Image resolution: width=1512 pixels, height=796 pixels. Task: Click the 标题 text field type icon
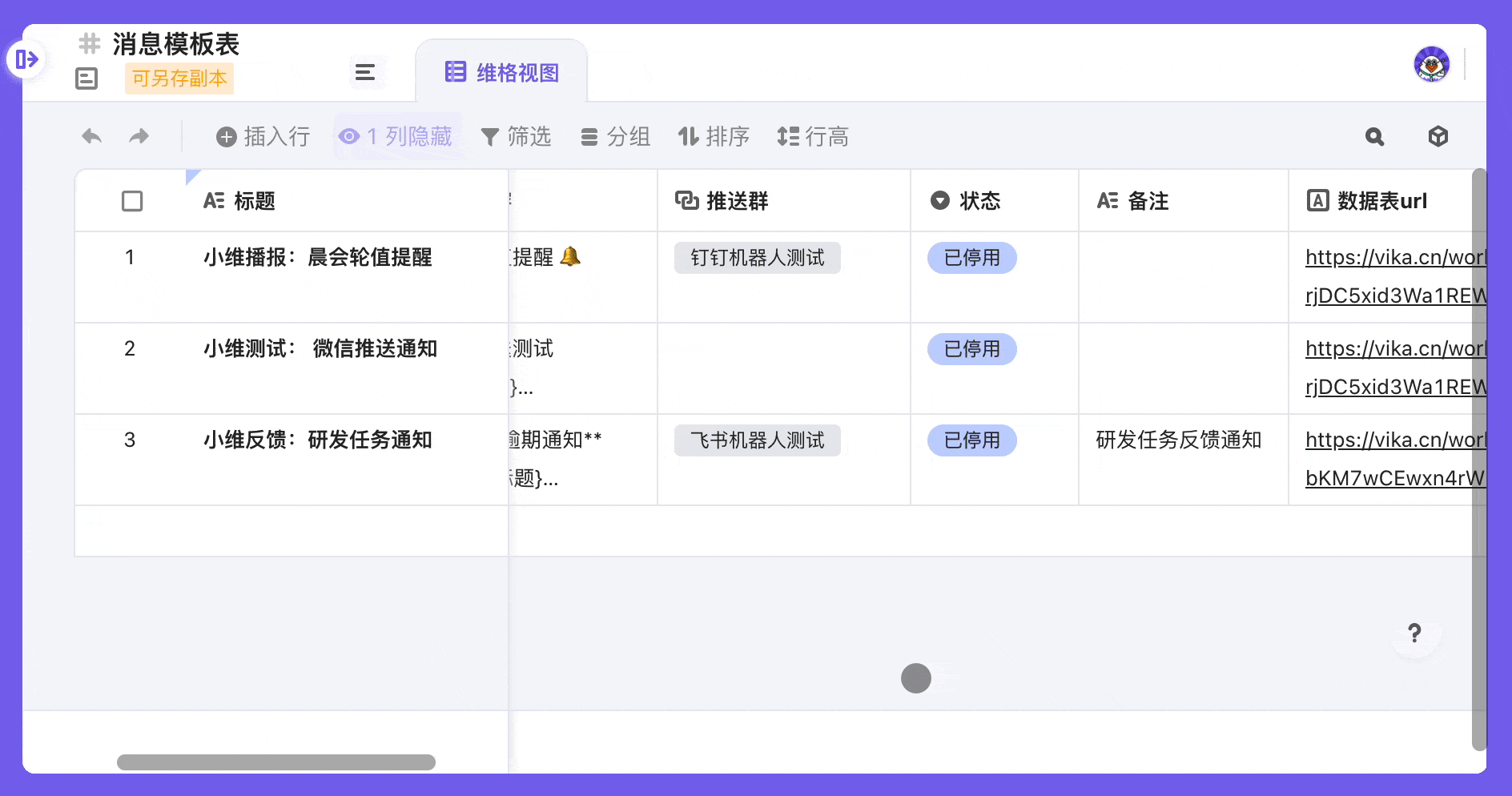click(214, 200)
